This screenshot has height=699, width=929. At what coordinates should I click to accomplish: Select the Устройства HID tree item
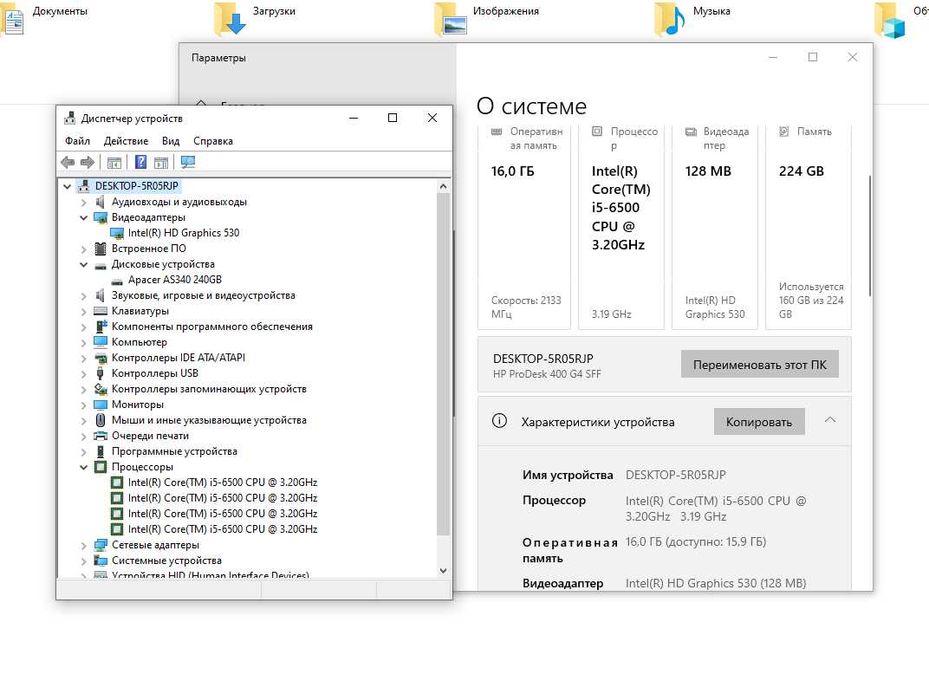pyautogui.click(x=210, y=575)
